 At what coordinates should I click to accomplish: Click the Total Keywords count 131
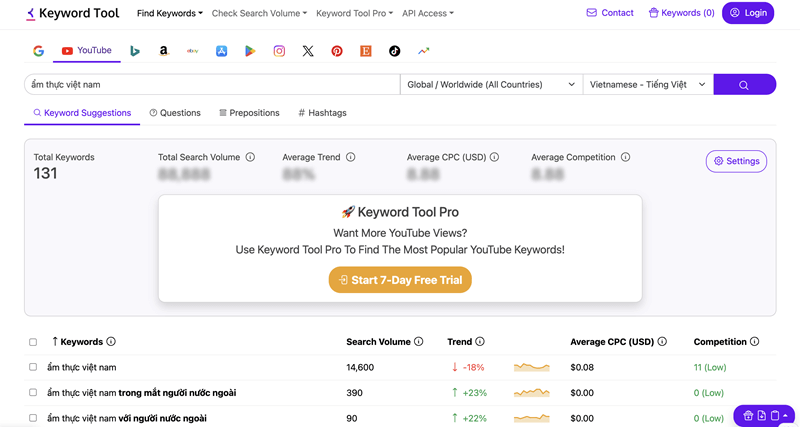click(x=45, y=174)
